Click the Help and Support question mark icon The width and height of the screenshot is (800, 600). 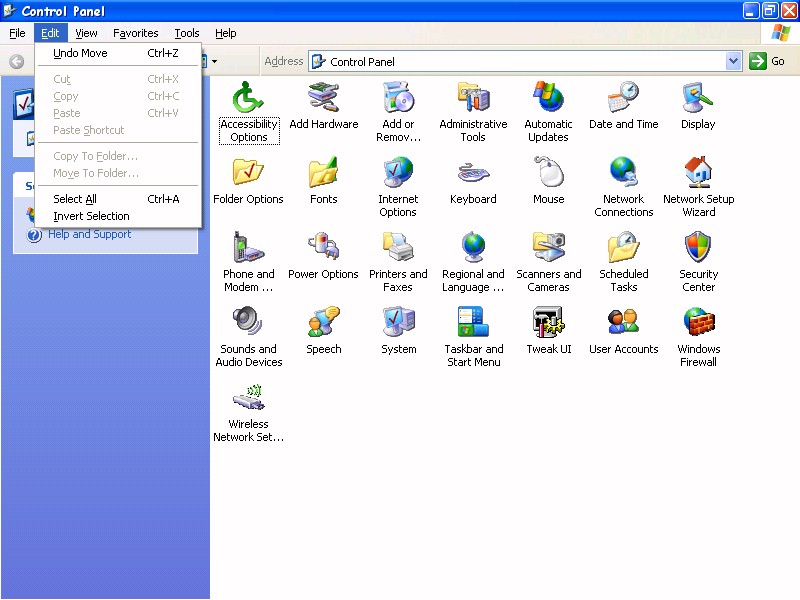tap(34, 235)
